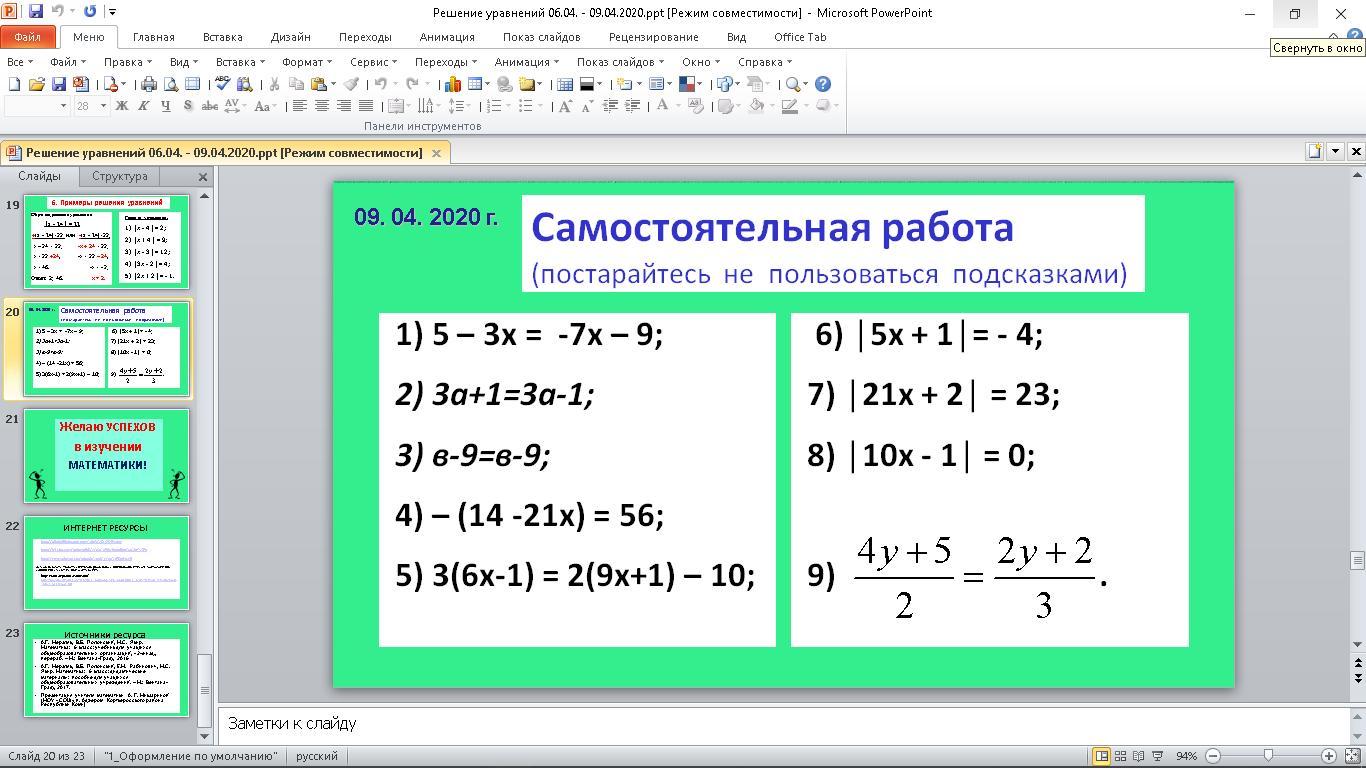Increase font size with the large A
The height and width of the screenshot is (768, 1366).
tap(565, 106)
